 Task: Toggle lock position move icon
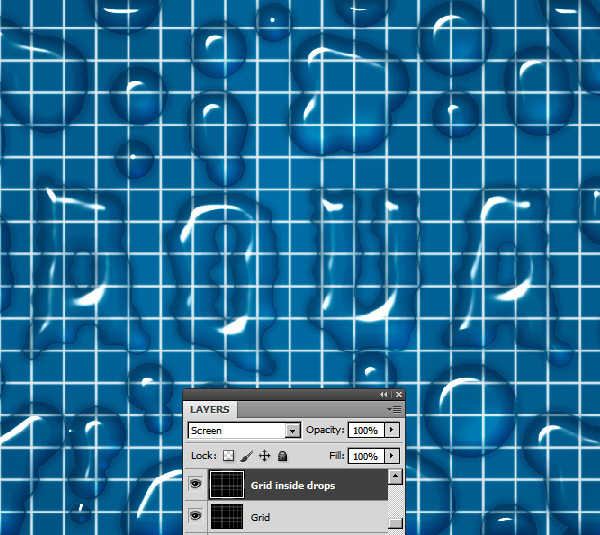tap(265, 456)
